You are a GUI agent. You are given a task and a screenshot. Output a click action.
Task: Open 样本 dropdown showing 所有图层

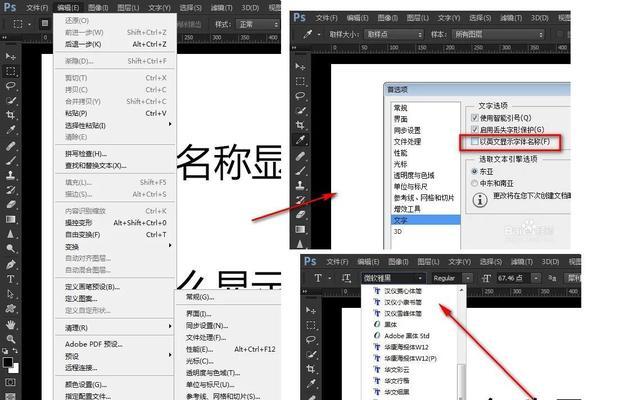tap(499, 35)
